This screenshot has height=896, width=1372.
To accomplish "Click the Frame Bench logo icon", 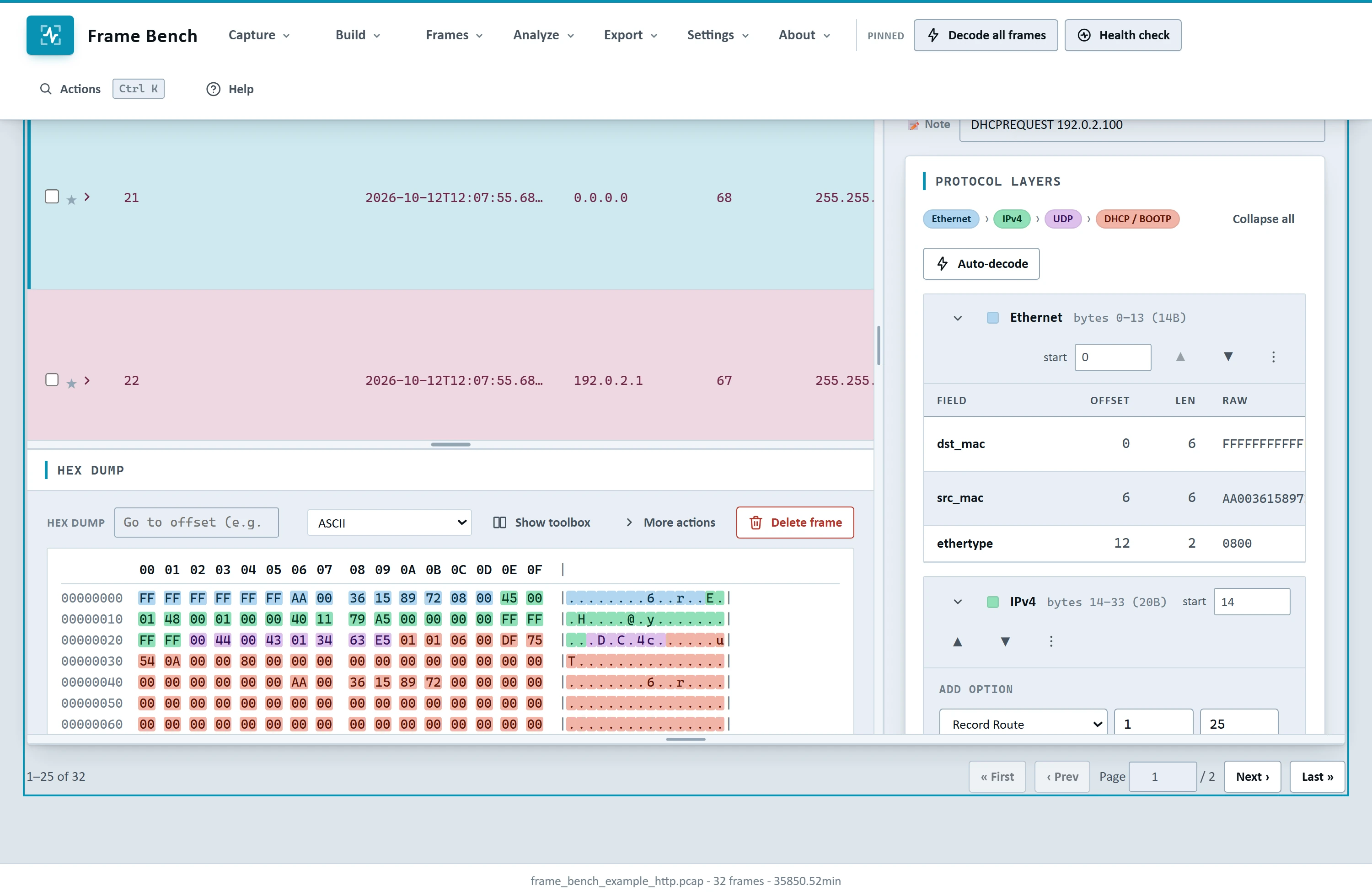I will 50,35.
